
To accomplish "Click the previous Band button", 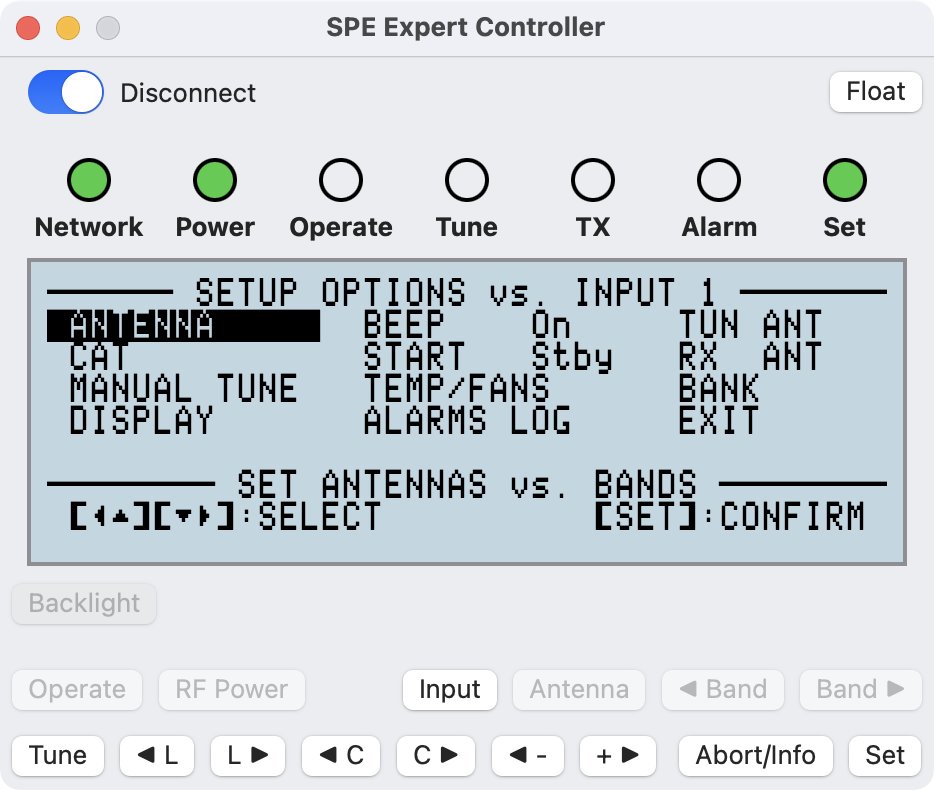I will [x=723, y=689].
